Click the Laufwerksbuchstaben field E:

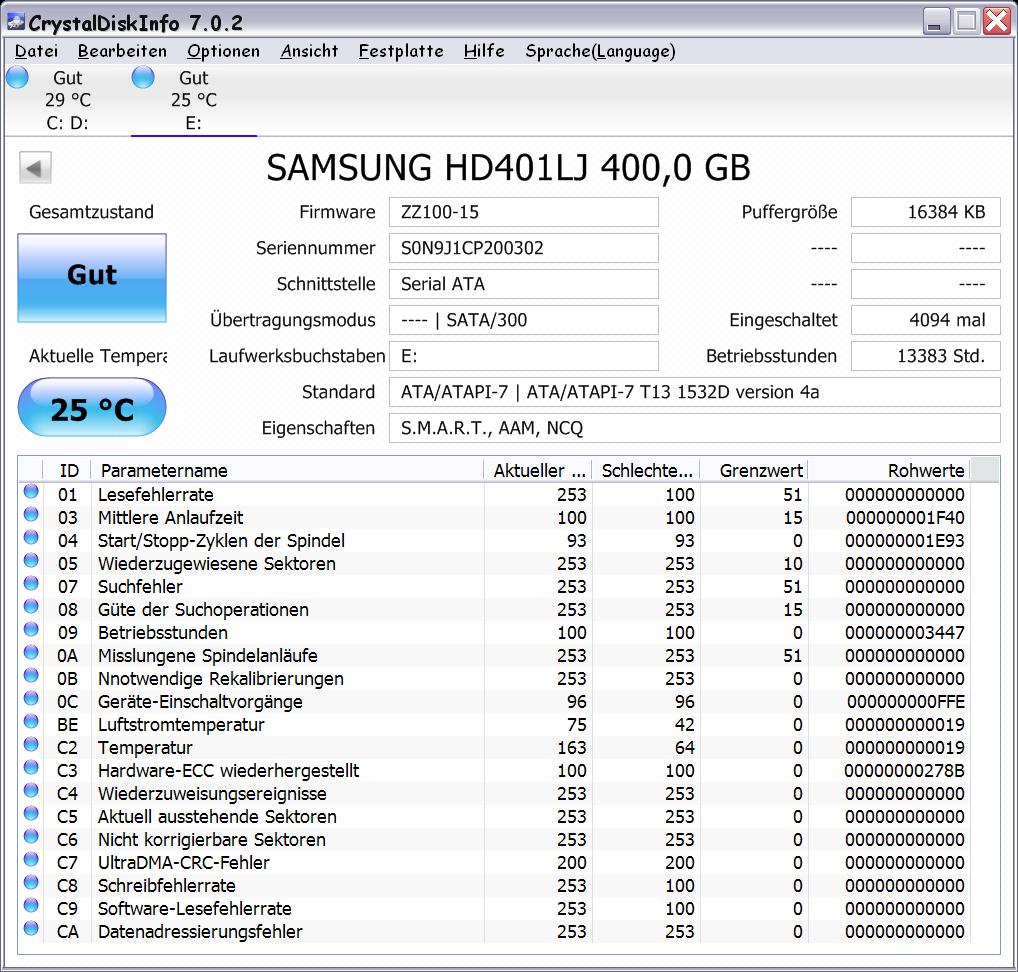[524, 356]
